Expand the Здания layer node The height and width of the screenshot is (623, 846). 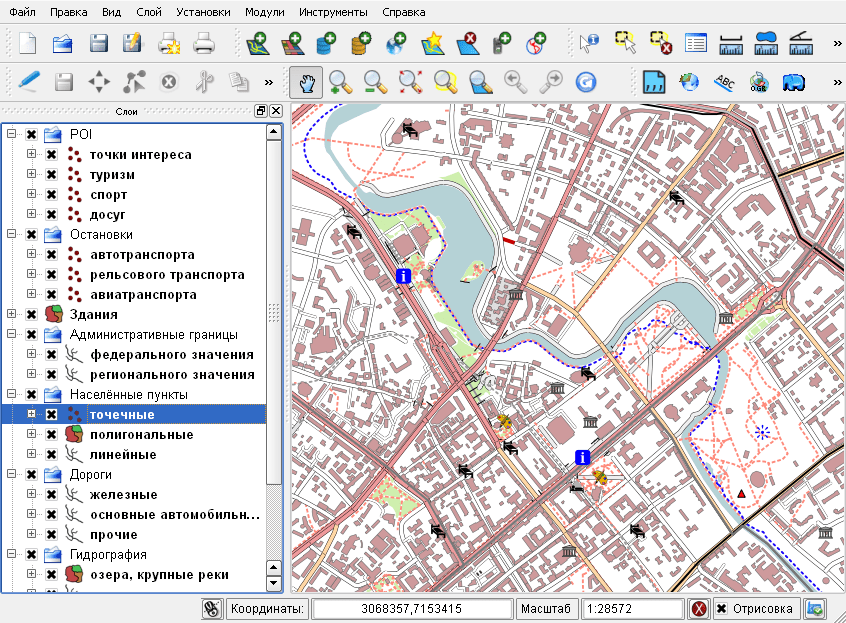pyautogui.click(x=13, y=315)
